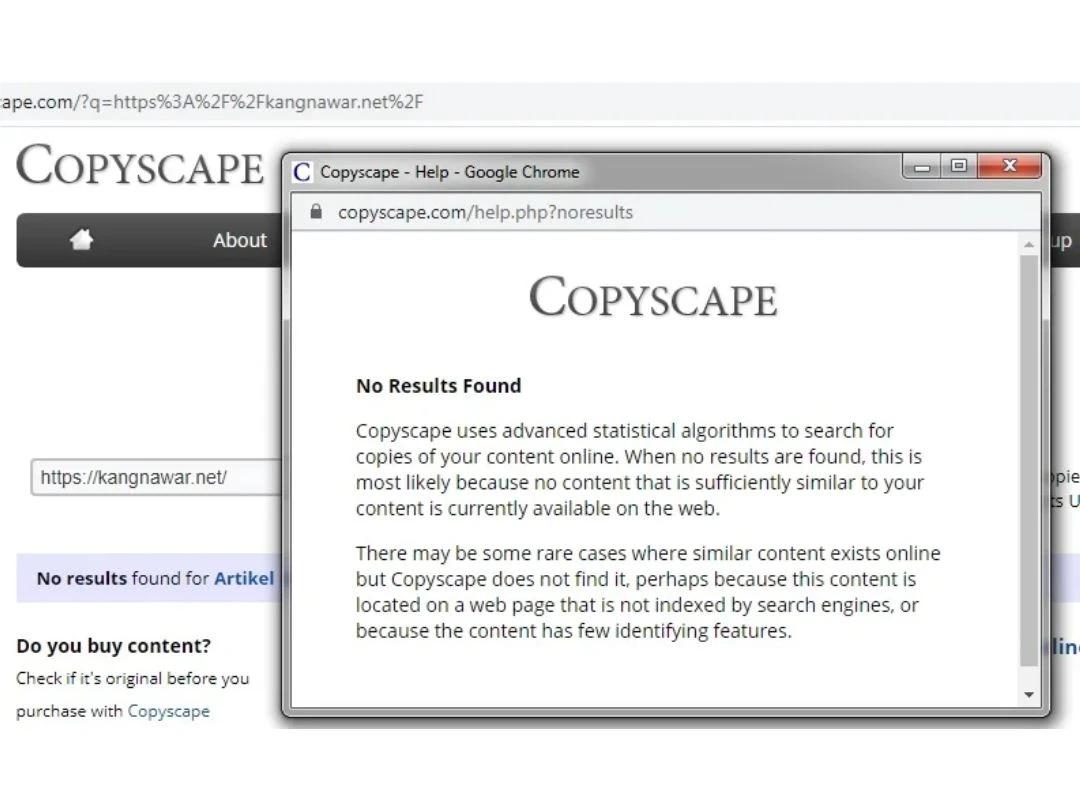Click 'Copyscape - Help - Google Chrome' title text
The width and height of the screenshot is (1080, 810).
tap(450, 172)
